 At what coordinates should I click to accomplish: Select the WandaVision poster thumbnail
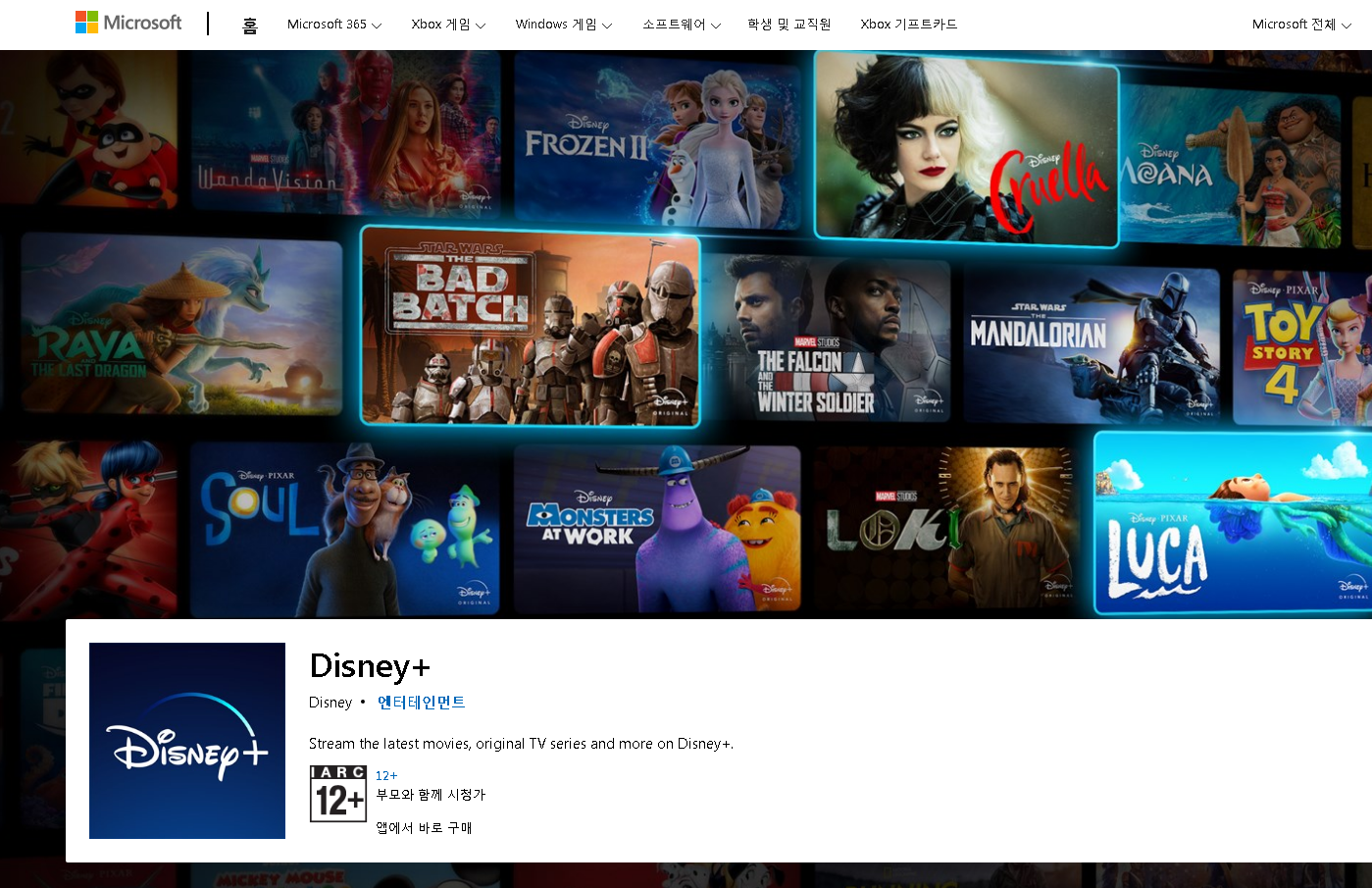point(346,134)
